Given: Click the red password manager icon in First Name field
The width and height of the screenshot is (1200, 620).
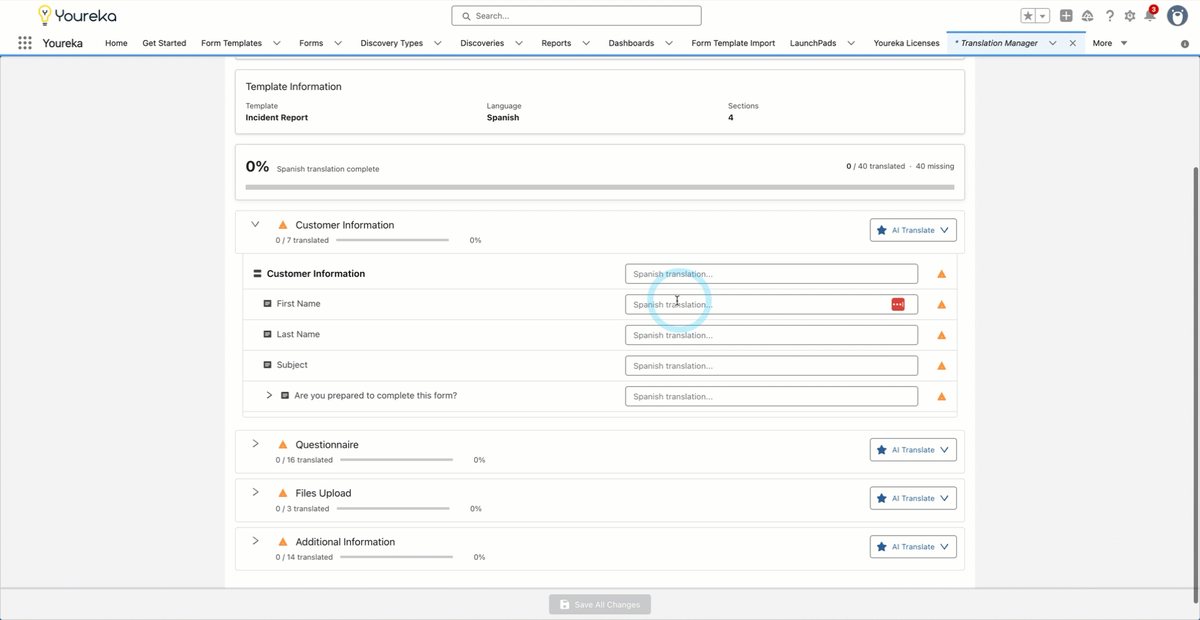Looking at the screenshot, I should pyautogui.click(x=898, y=304).
